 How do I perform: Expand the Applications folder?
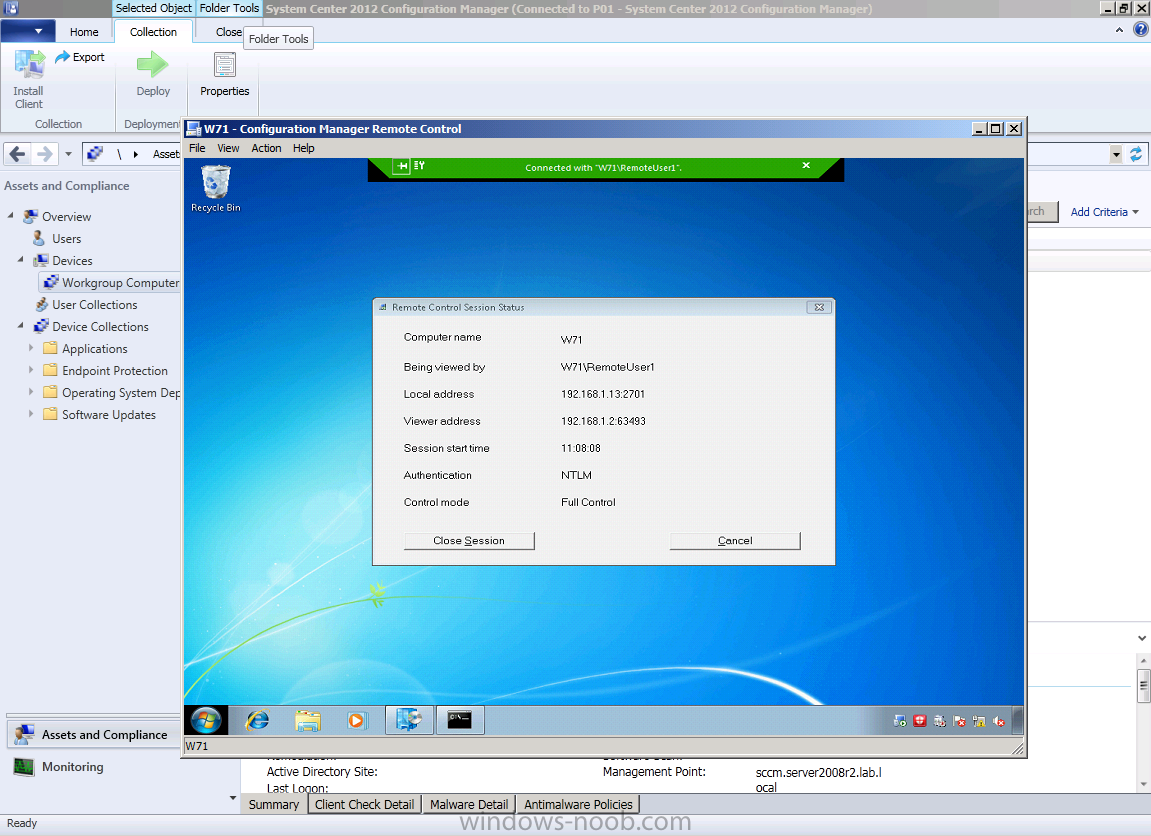tap(31, 348)
